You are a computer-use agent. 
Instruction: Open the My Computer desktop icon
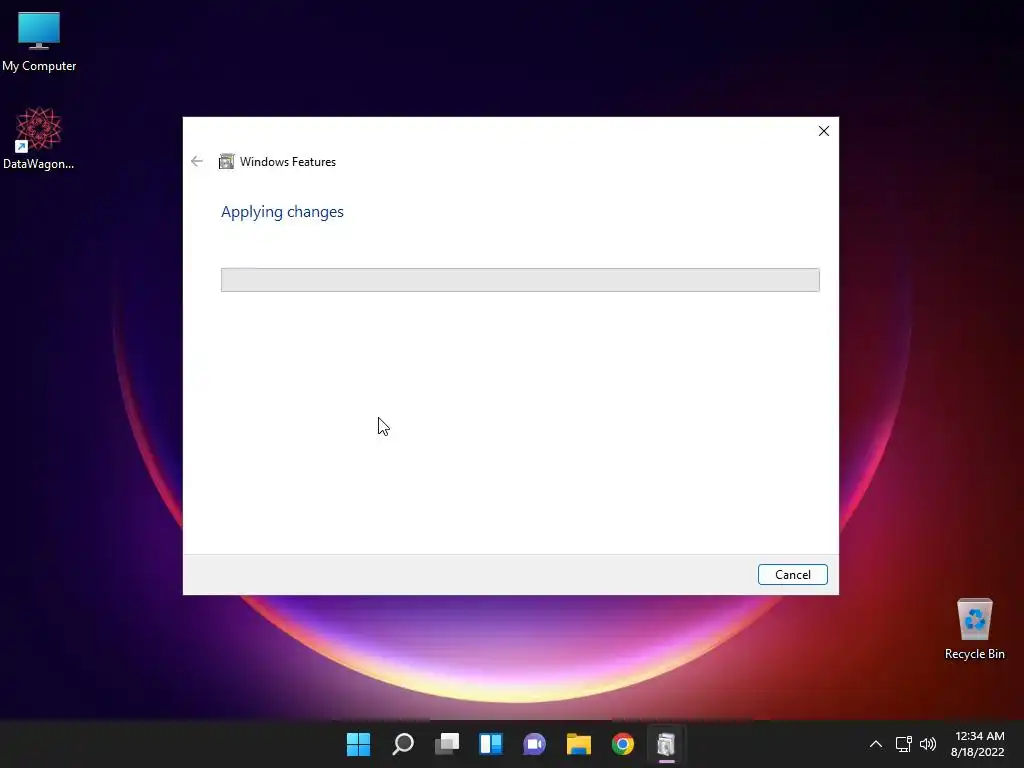point(39,41)
